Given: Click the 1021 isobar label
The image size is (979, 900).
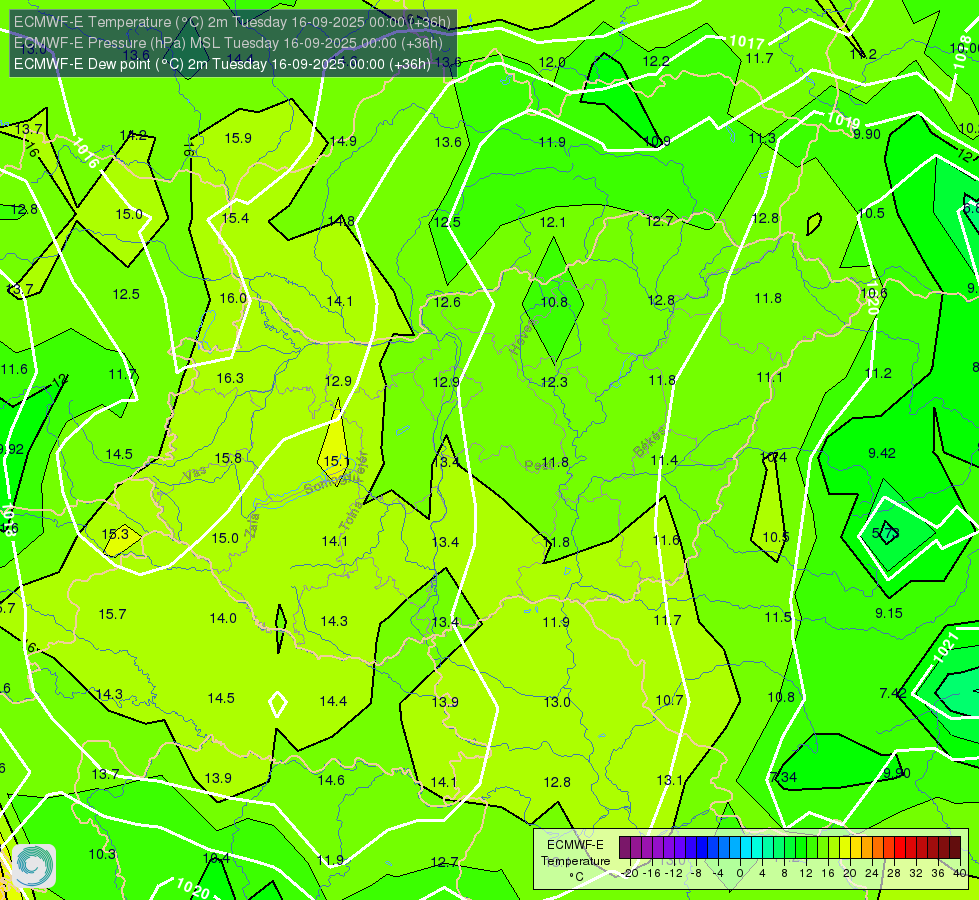Looking at the screenshot, I should point(945,648).
